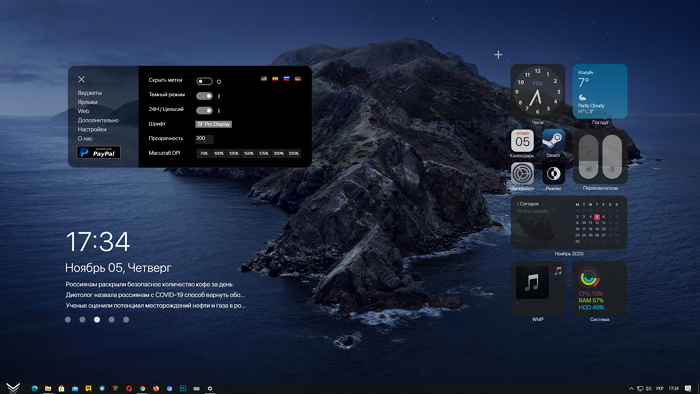Open the Opera icon on the taskbar
This screenshot has height=394, width=700.
129,389
